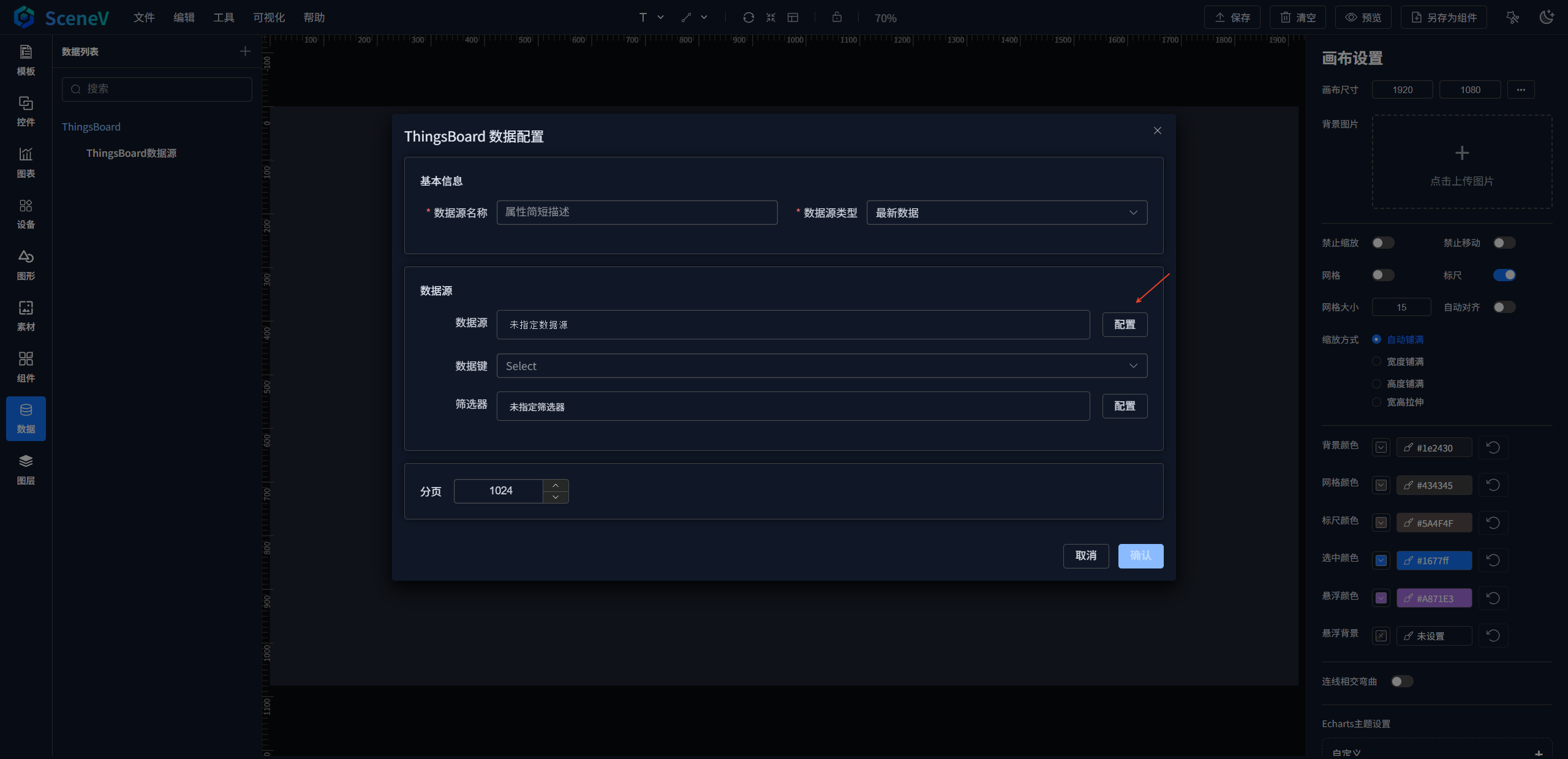
Task: Click the 另存为组件 button
Action: pyautogui.click(x=1445, y=17)
